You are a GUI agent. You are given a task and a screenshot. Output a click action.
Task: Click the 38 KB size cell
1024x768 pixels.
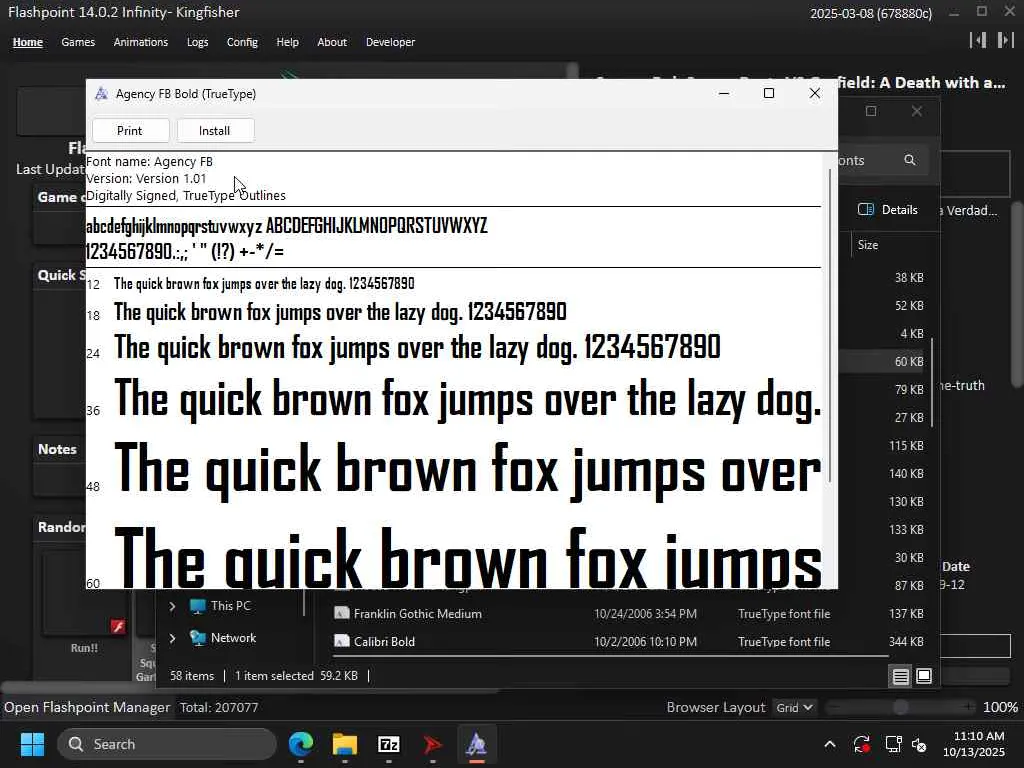click(908, 278)
